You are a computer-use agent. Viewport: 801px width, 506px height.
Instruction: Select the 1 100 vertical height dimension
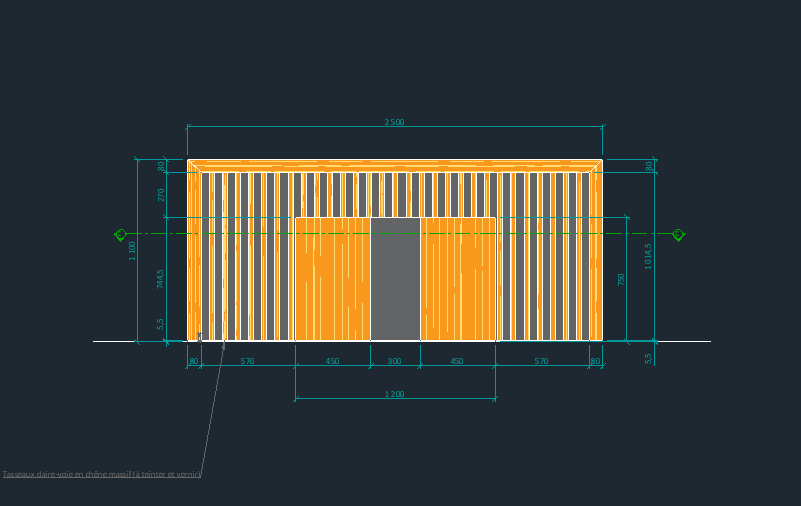133,251
